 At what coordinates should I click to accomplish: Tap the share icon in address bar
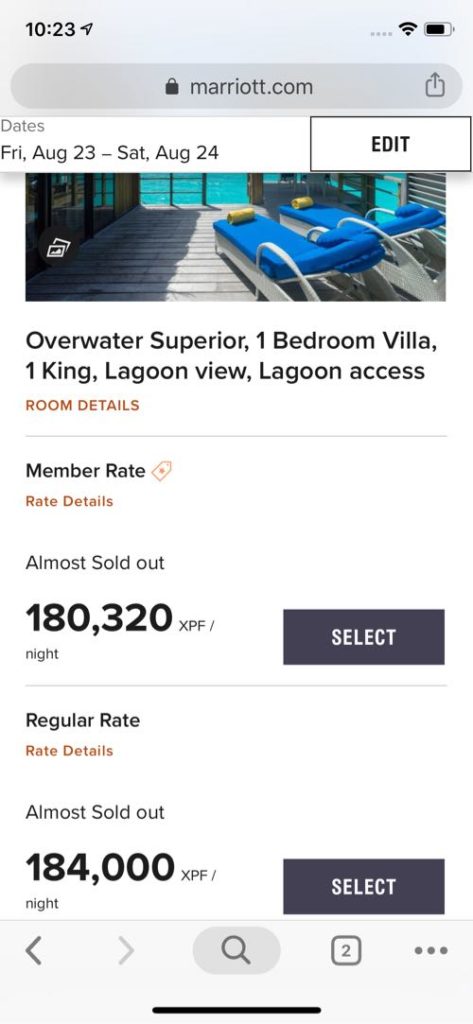point(435,86)
